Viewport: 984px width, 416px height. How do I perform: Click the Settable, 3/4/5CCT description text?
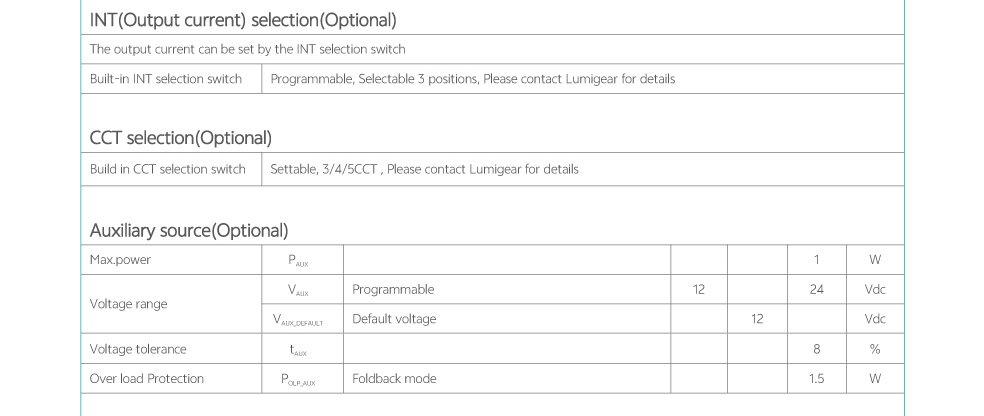[x=425, y=169]
